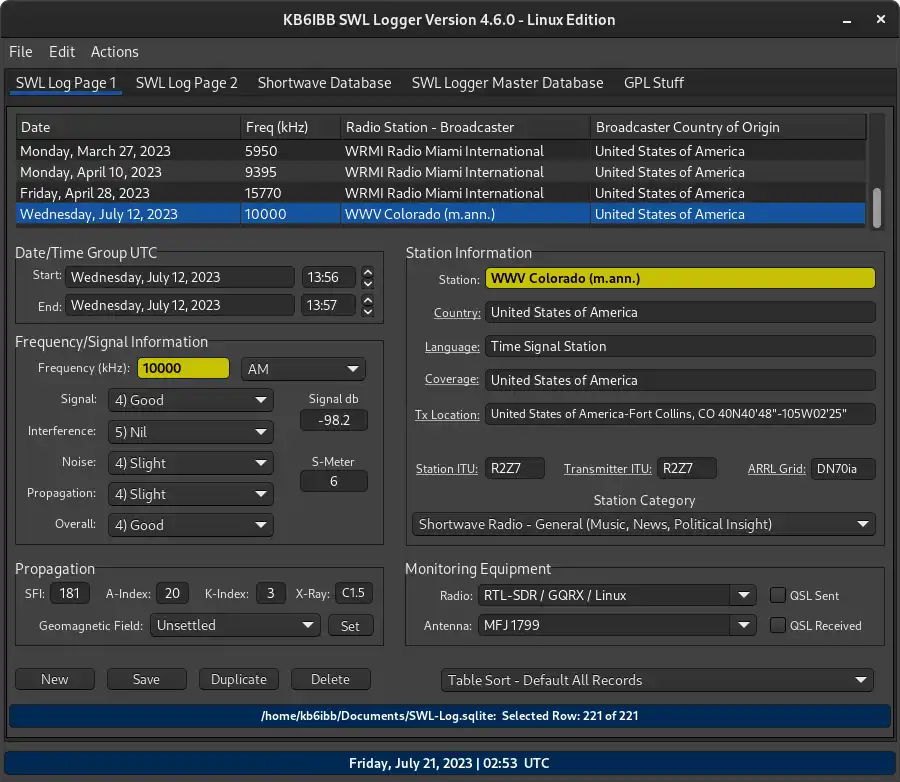The height and width of the screenshot is (782, 900).
Task: Click the End date field
Action: 180,305
